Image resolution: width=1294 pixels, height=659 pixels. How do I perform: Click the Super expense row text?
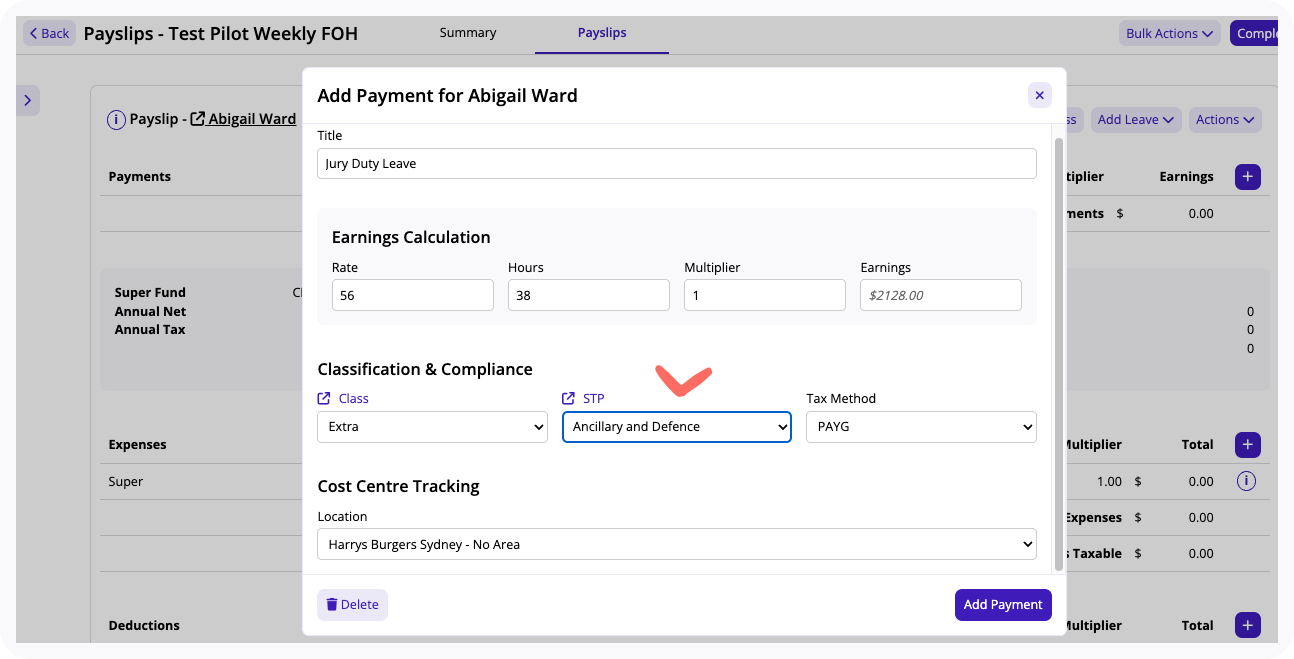126,481
